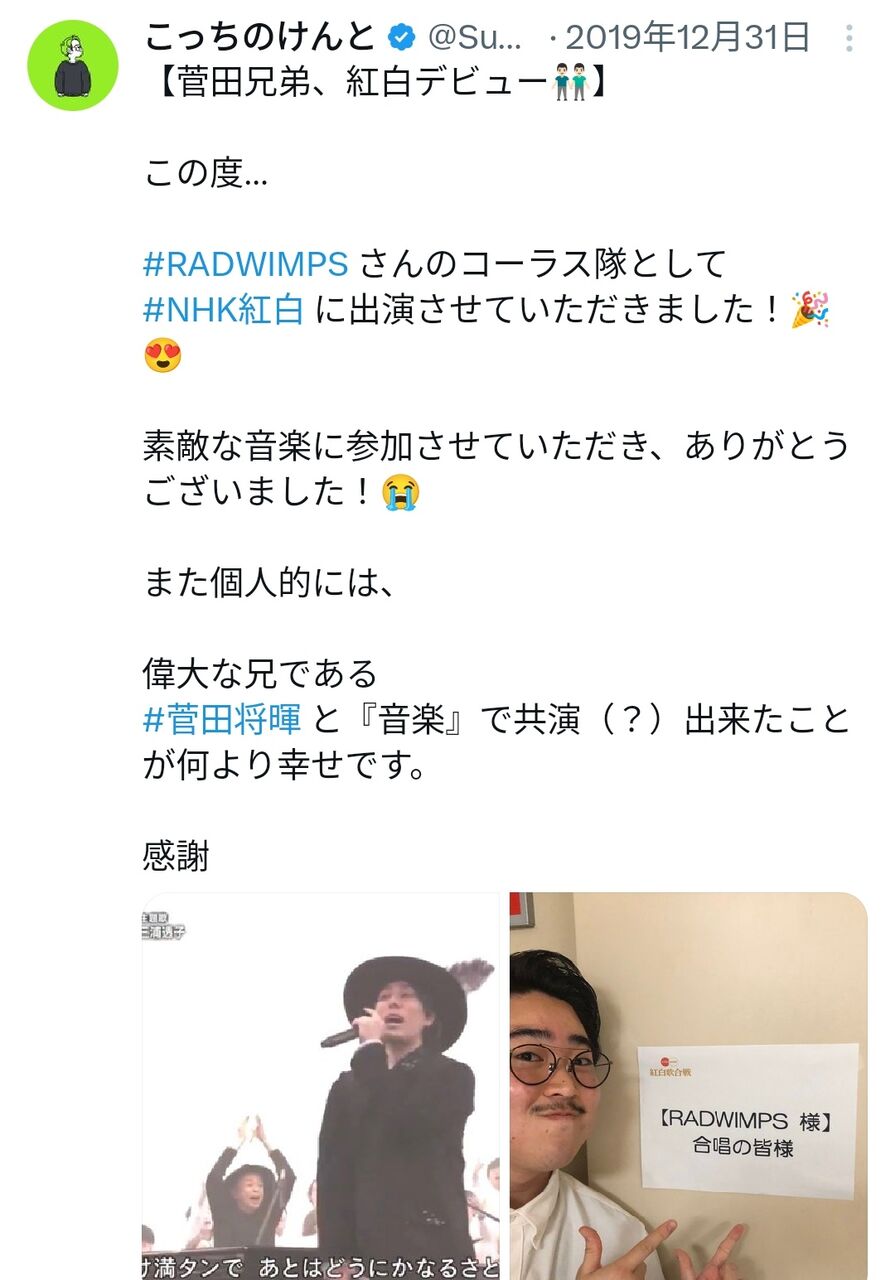Click the subtitle caption on left photo
The height and width of the screenshot is (1280, 895).
click(x=321, y=1266)
